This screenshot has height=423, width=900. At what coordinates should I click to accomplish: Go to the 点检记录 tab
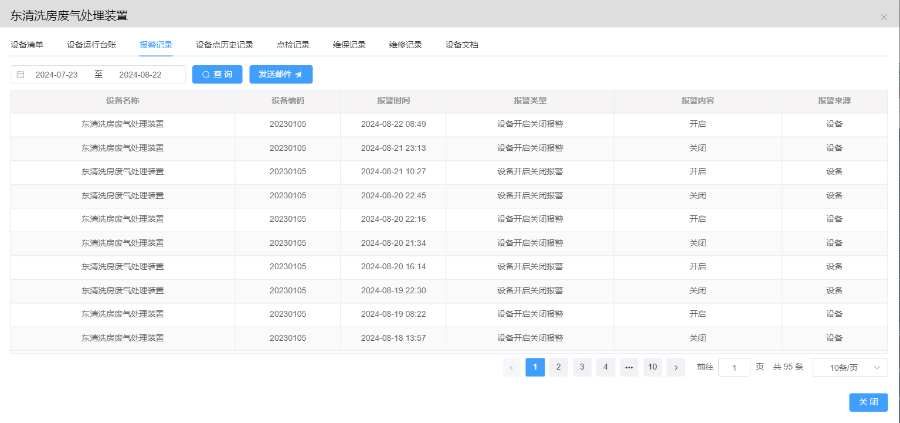pos(293,45)
